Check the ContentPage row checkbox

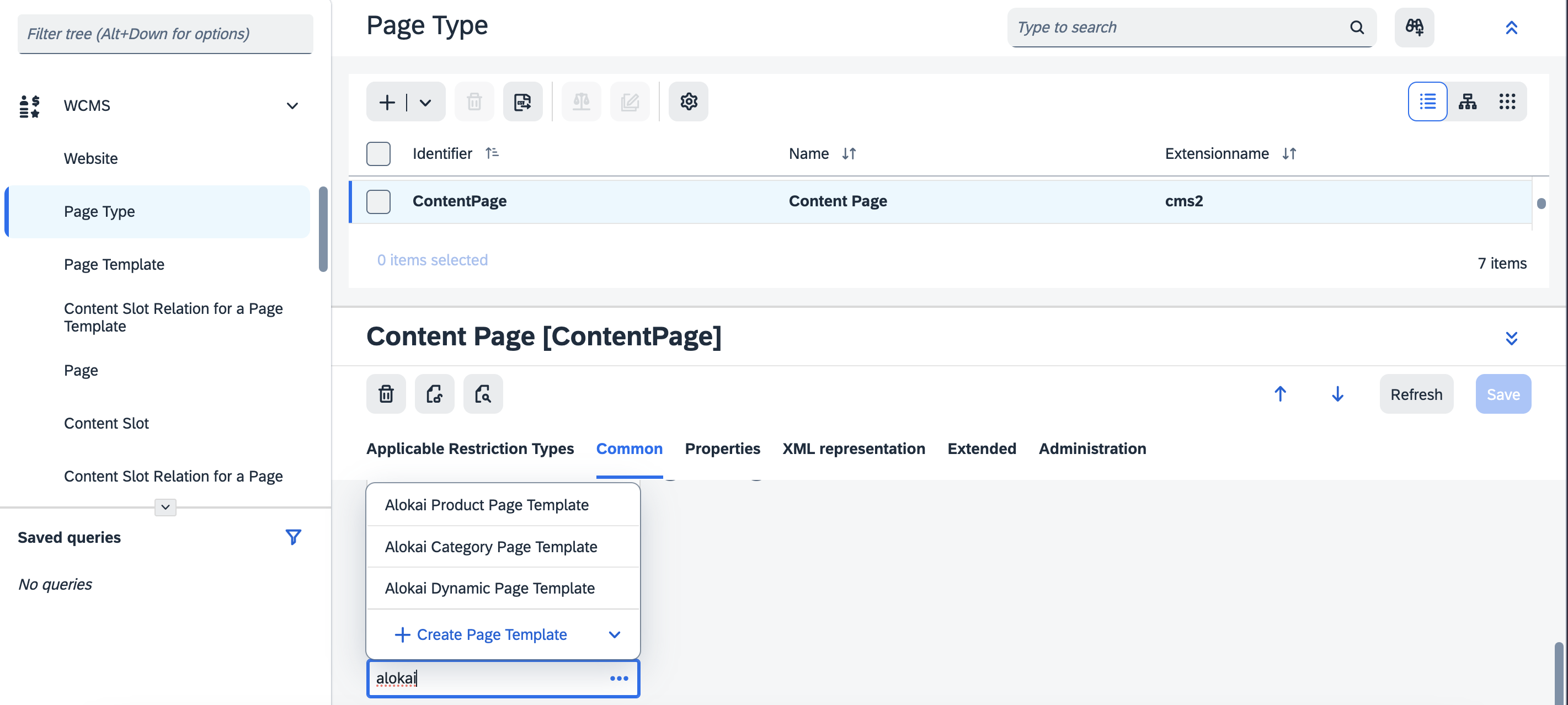pyautogui.click(x=378, y=201)
